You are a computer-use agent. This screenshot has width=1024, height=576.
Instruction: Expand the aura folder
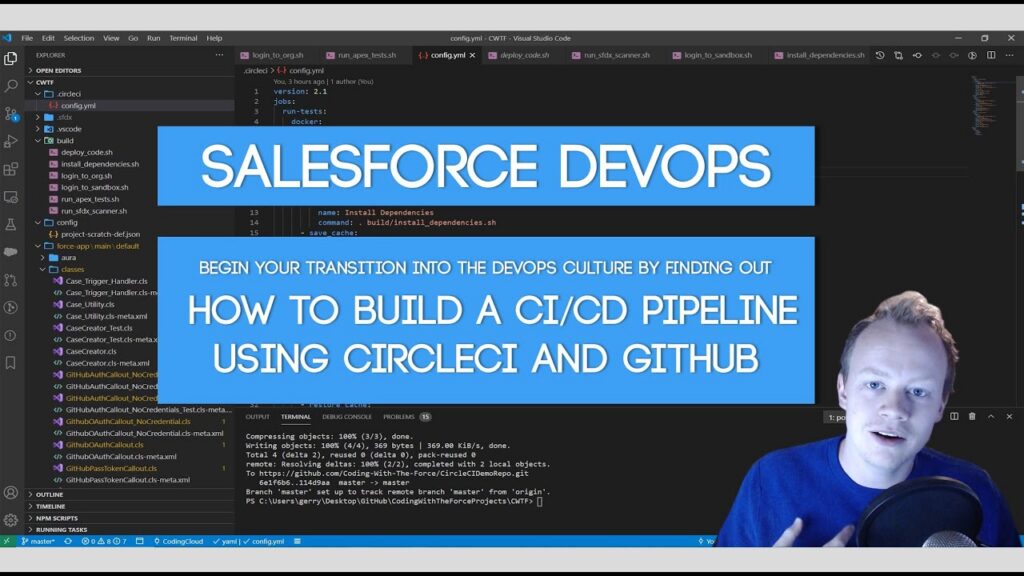[68, 257]
